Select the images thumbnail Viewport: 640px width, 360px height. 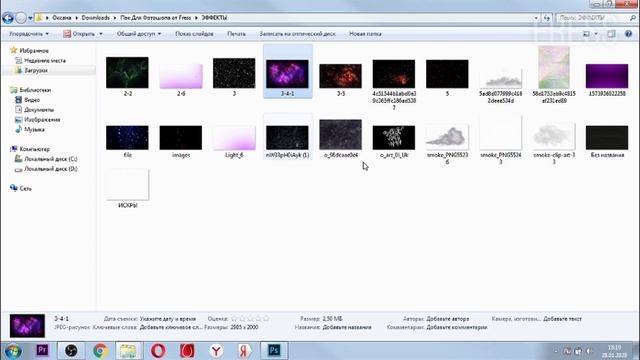point(181,138)
